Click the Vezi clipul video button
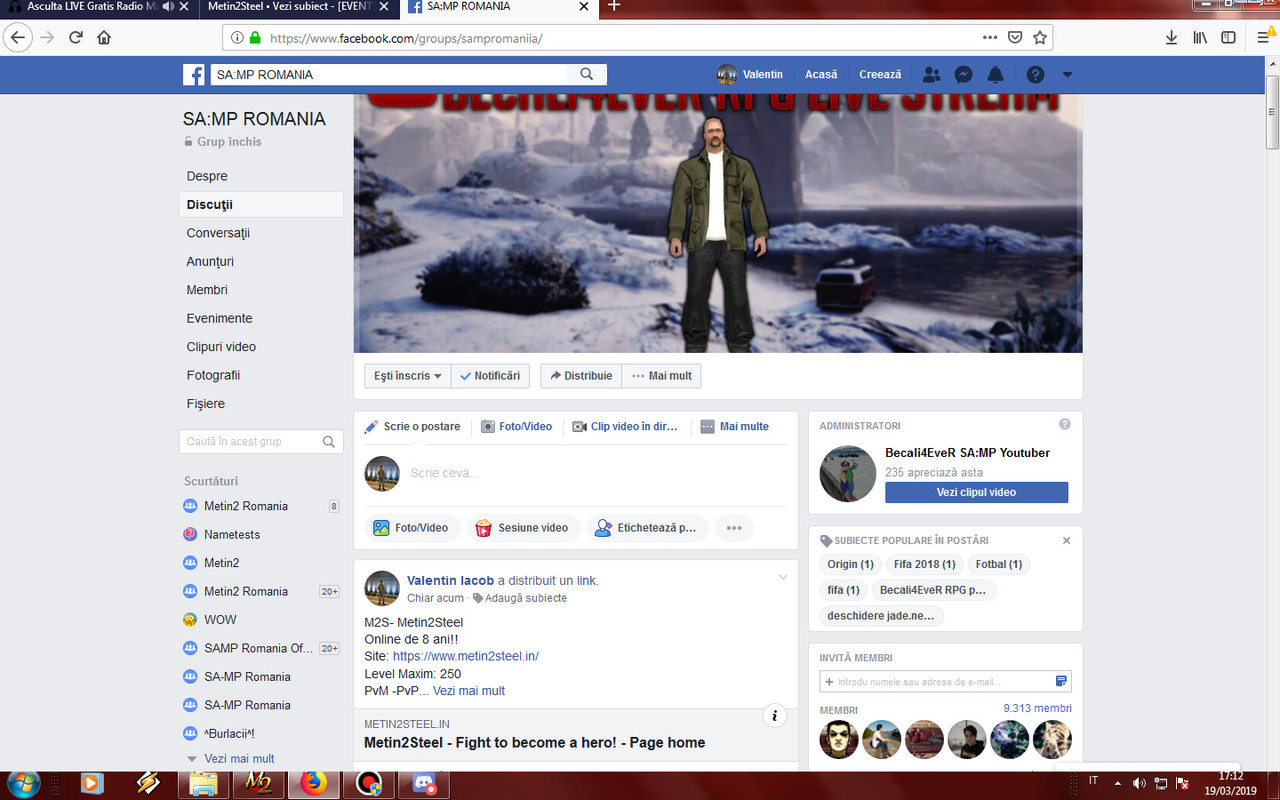Screen dimensions: 1280x800 976,492
